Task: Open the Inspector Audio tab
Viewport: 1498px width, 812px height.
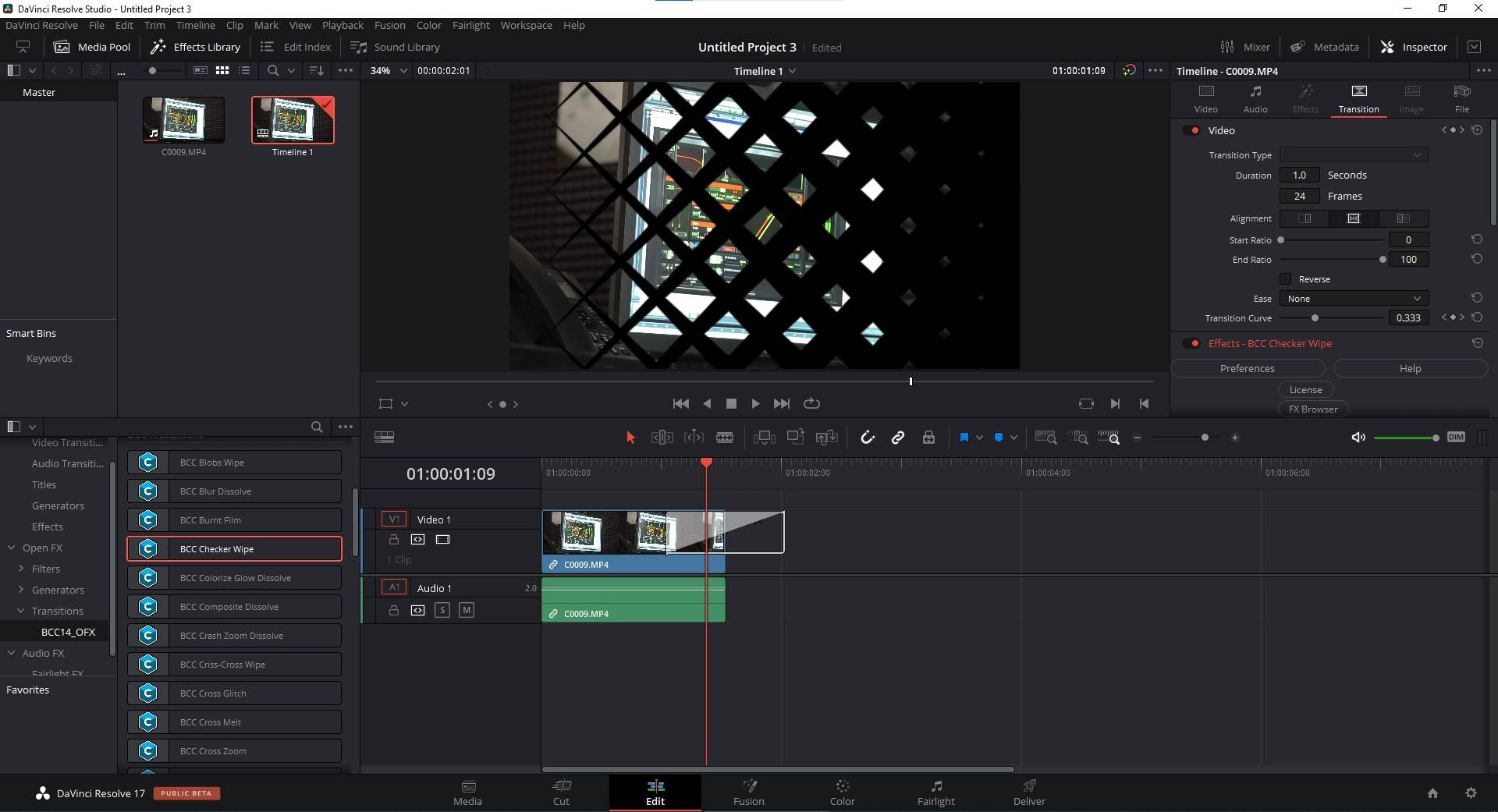Action: click(1255, 99)
